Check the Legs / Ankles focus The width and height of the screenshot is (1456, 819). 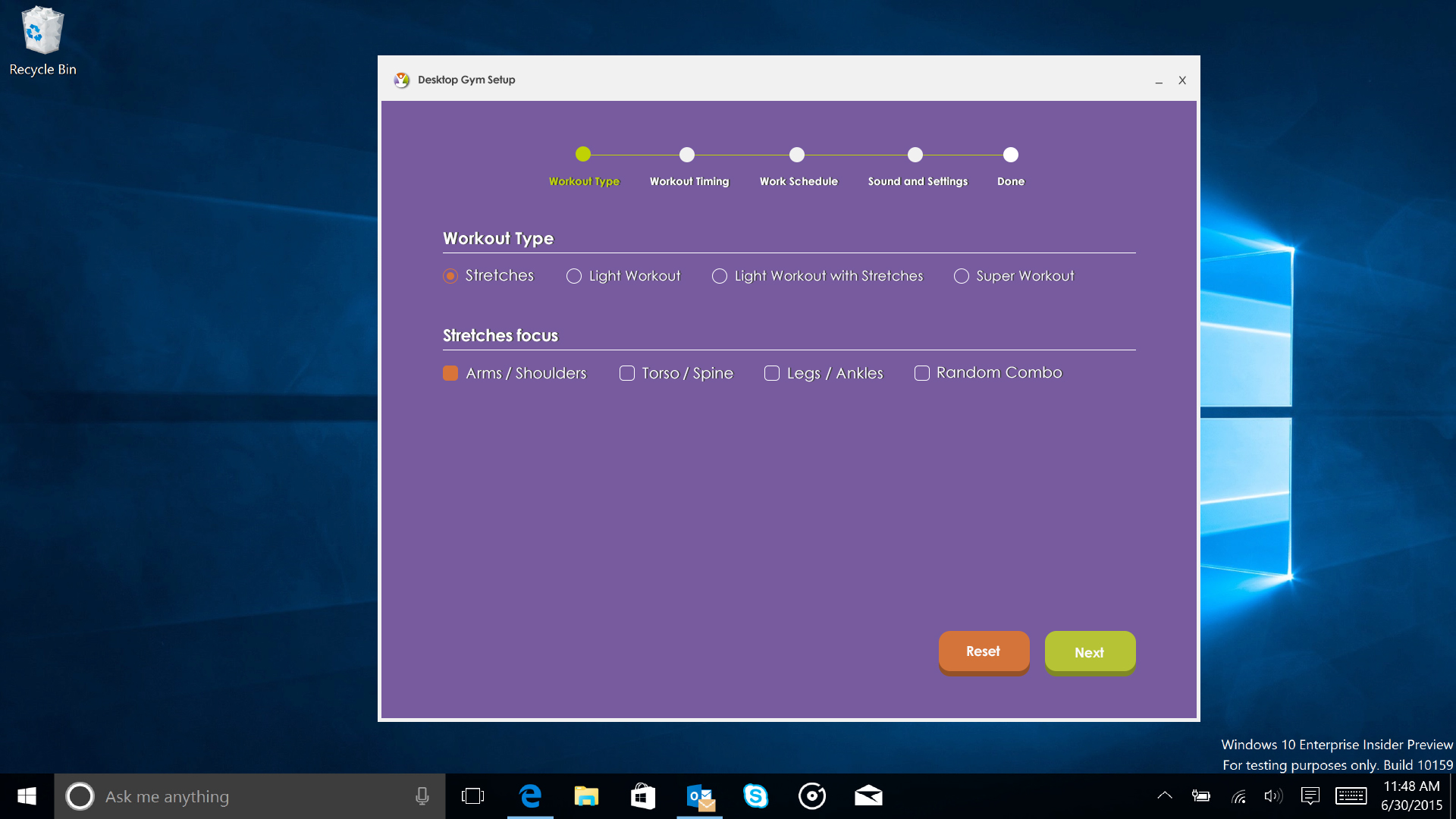tap(772, 373)
